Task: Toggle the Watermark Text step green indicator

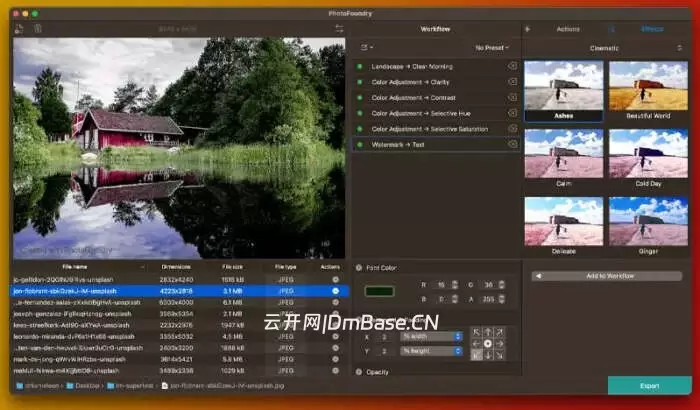Action: point(359,145)
